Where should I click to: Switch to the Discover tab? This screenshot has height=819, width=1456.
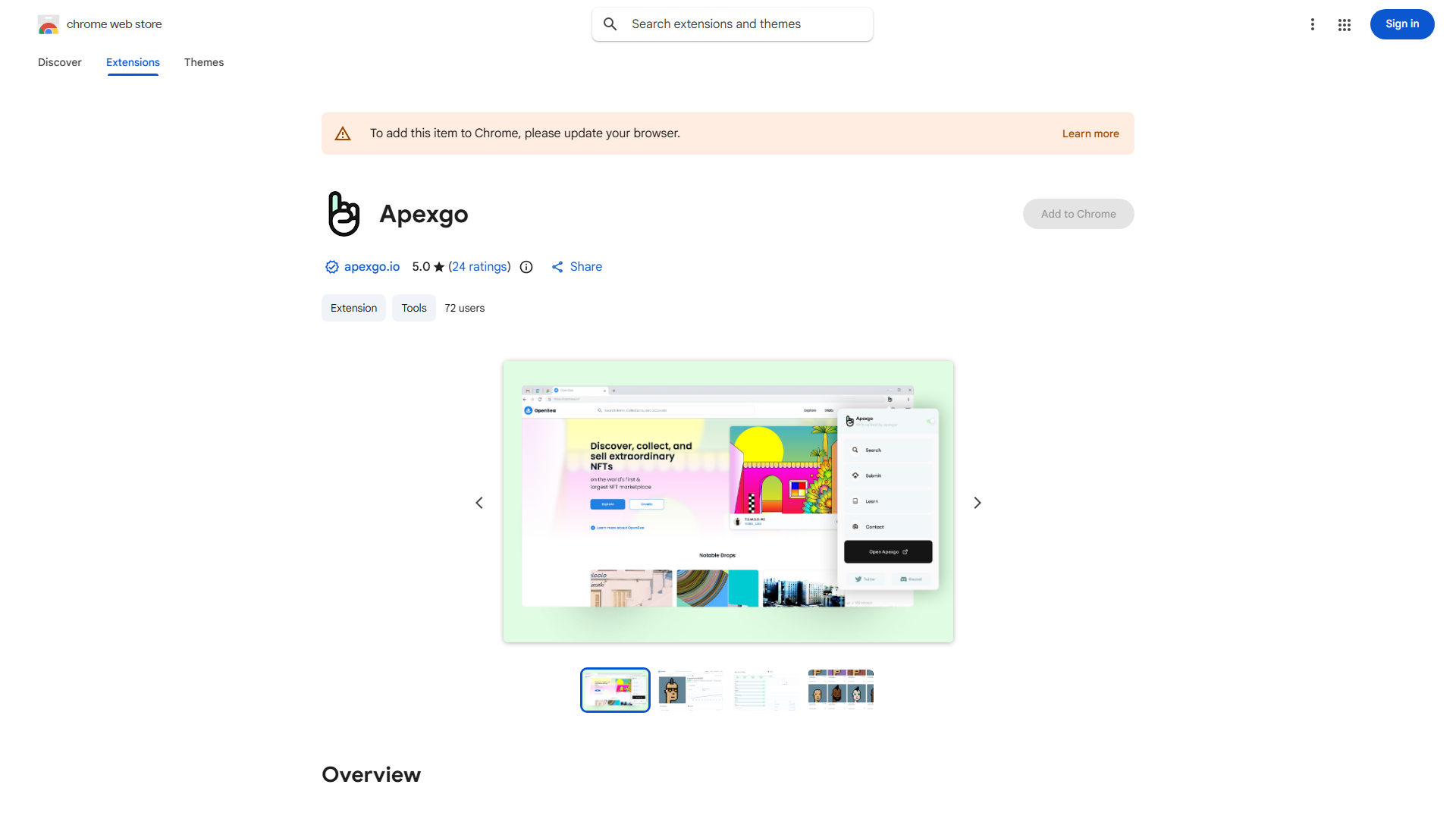[x=59, y=62]
